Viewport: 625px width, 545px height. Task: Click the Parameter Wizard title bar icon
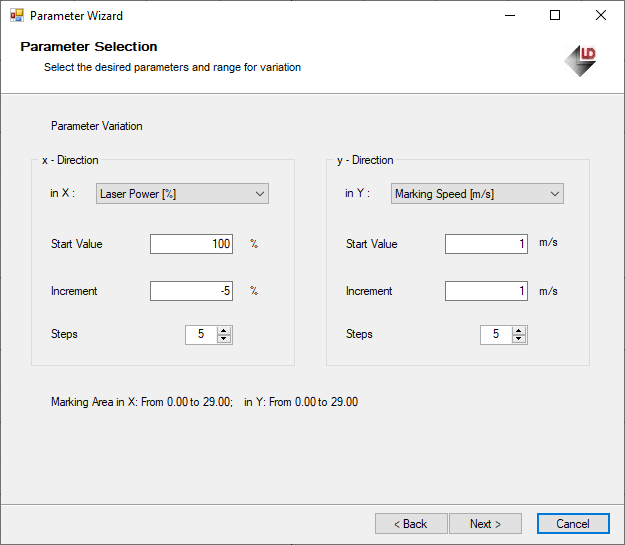pyautogui.click(x=16, y=16)
